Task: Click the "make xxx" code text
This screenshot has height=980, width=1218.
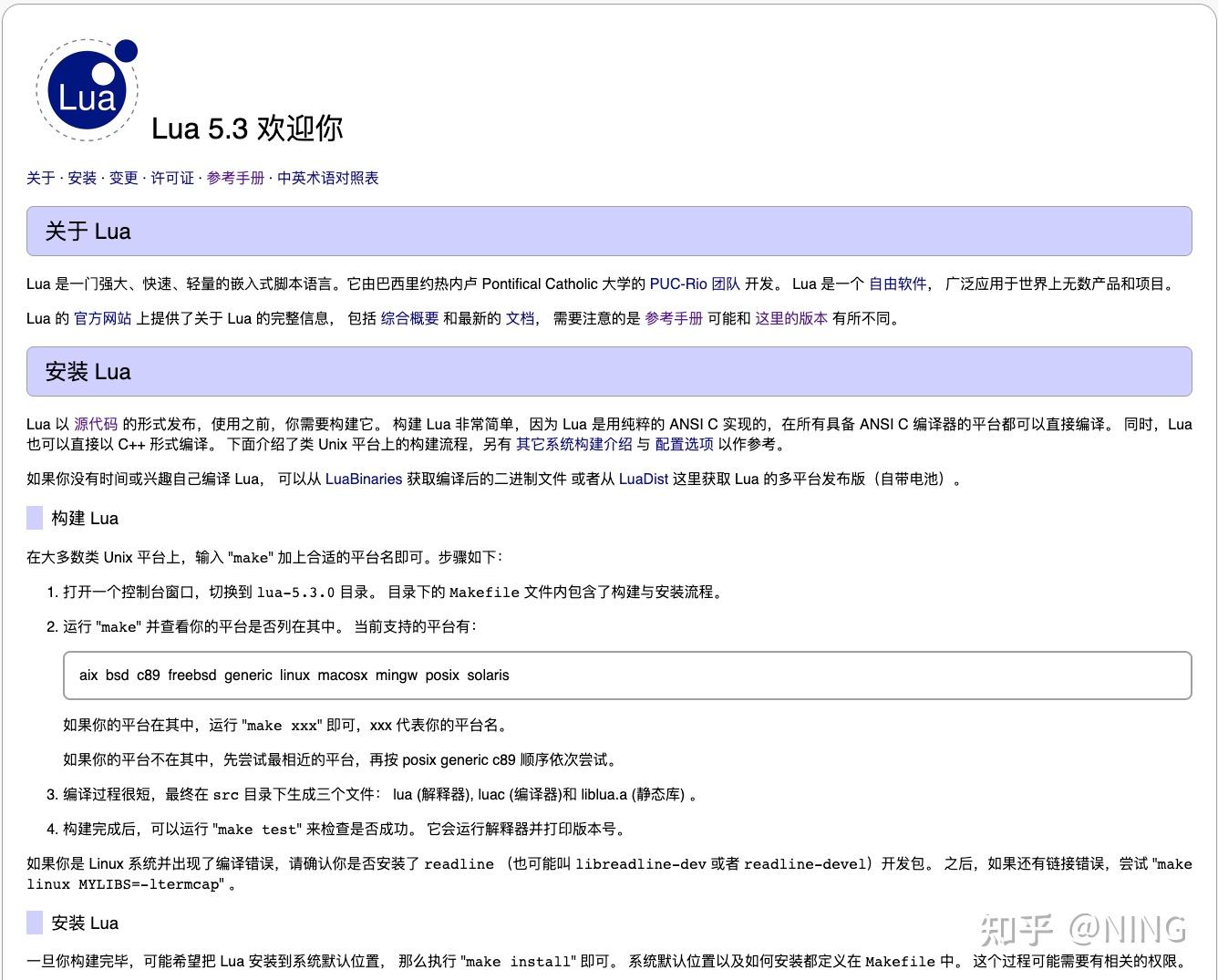Action: tap(283, 726)
